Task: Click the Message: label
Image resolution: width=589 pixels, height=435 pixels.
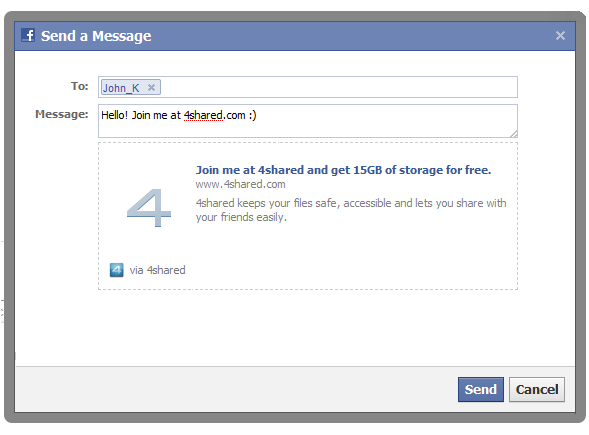Action: point(62,114)
